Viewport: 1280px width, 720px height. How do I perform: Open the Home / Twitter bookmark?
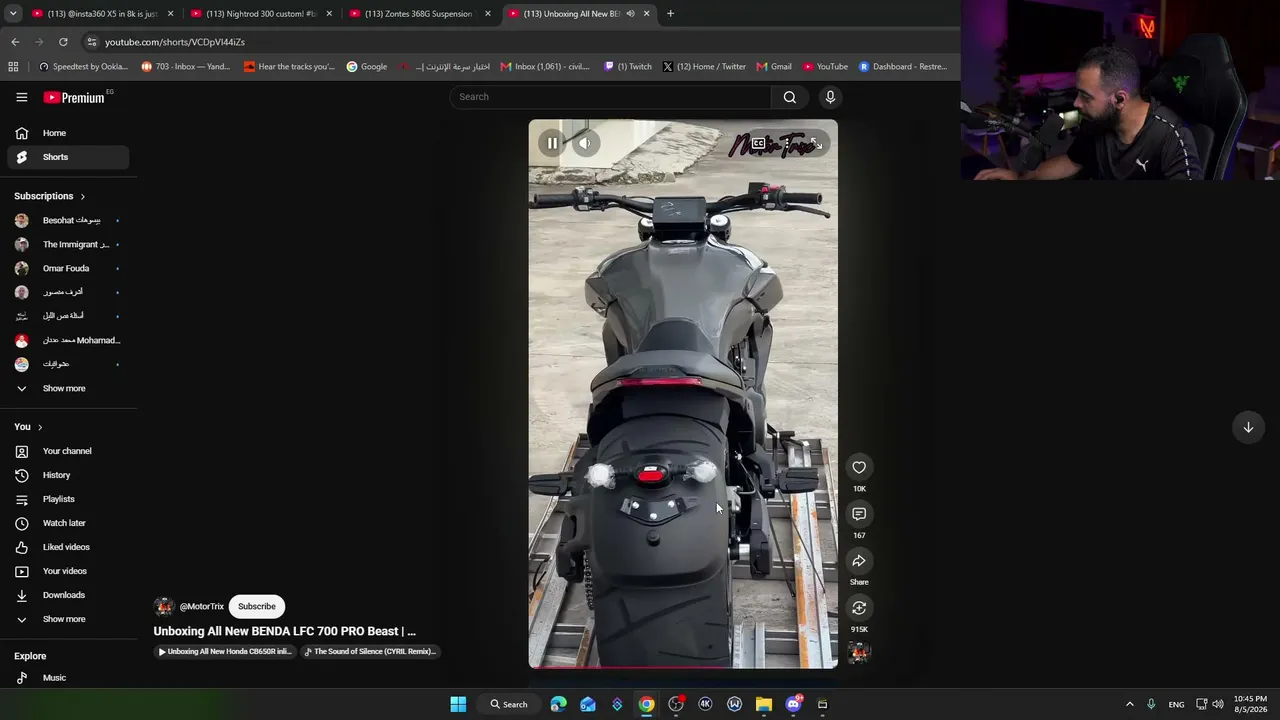(704, 67)
